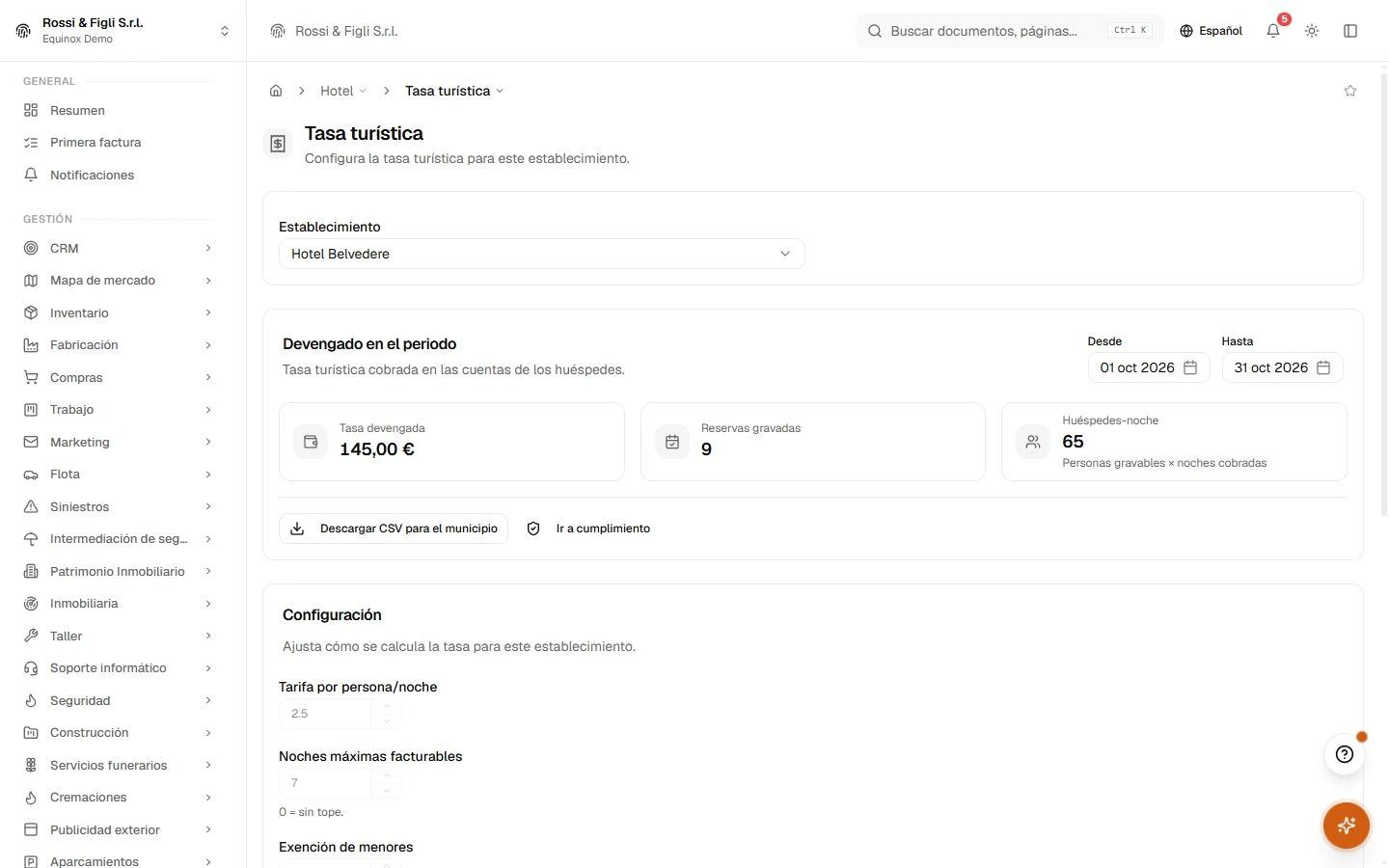Open the Establecimiento dropdown Hotel Belvedere
This screenshot has height=868, width=1389.
[541, 254]
